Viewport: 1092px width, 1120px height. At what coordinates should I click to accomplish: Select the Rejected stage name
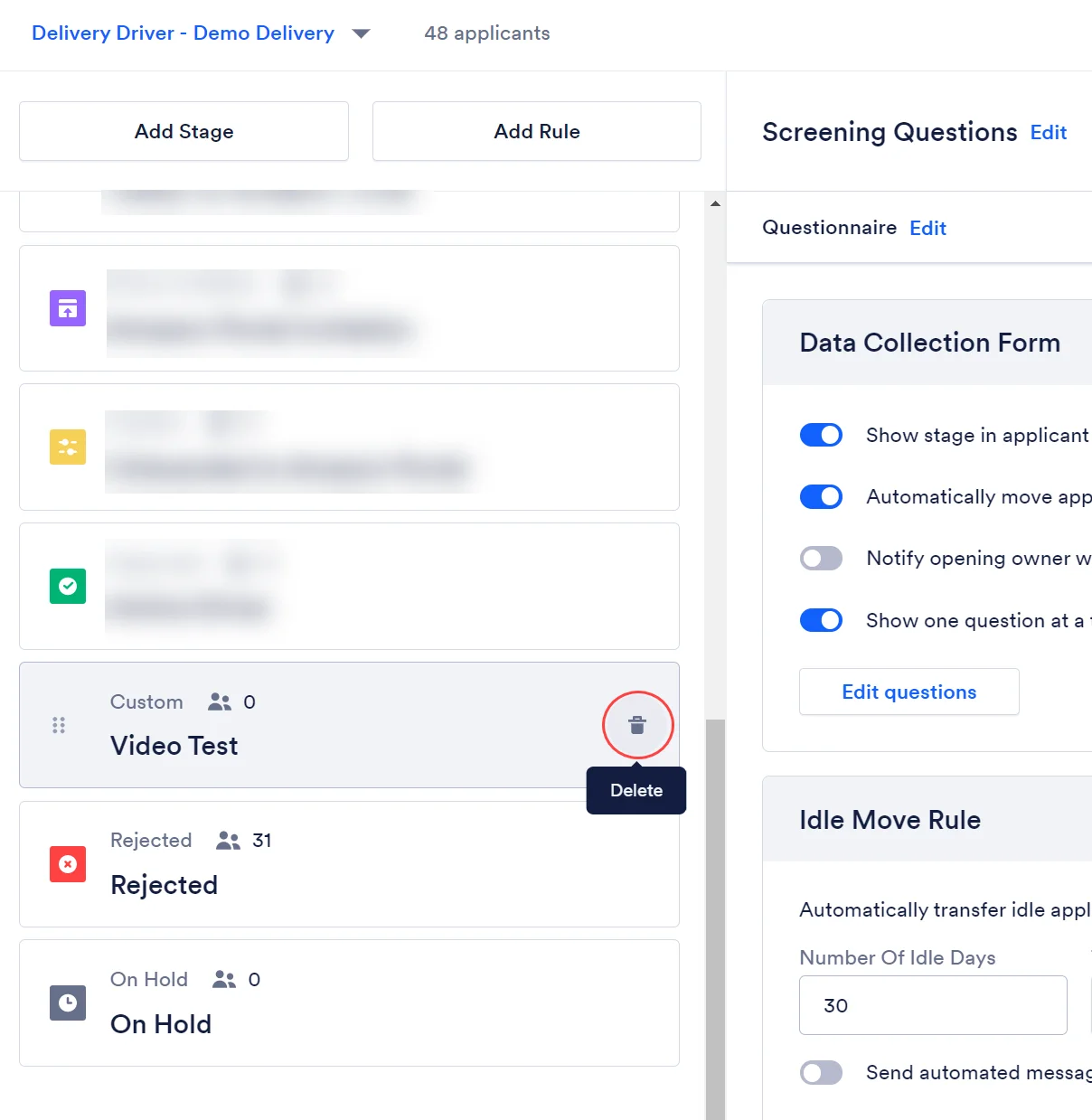164,885
